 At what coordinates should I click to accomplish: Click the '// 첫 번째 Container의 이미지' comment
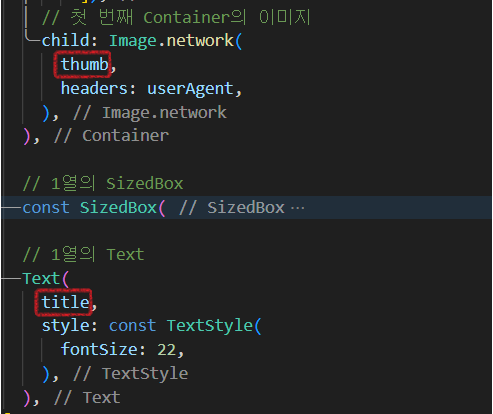click(176, 17)
